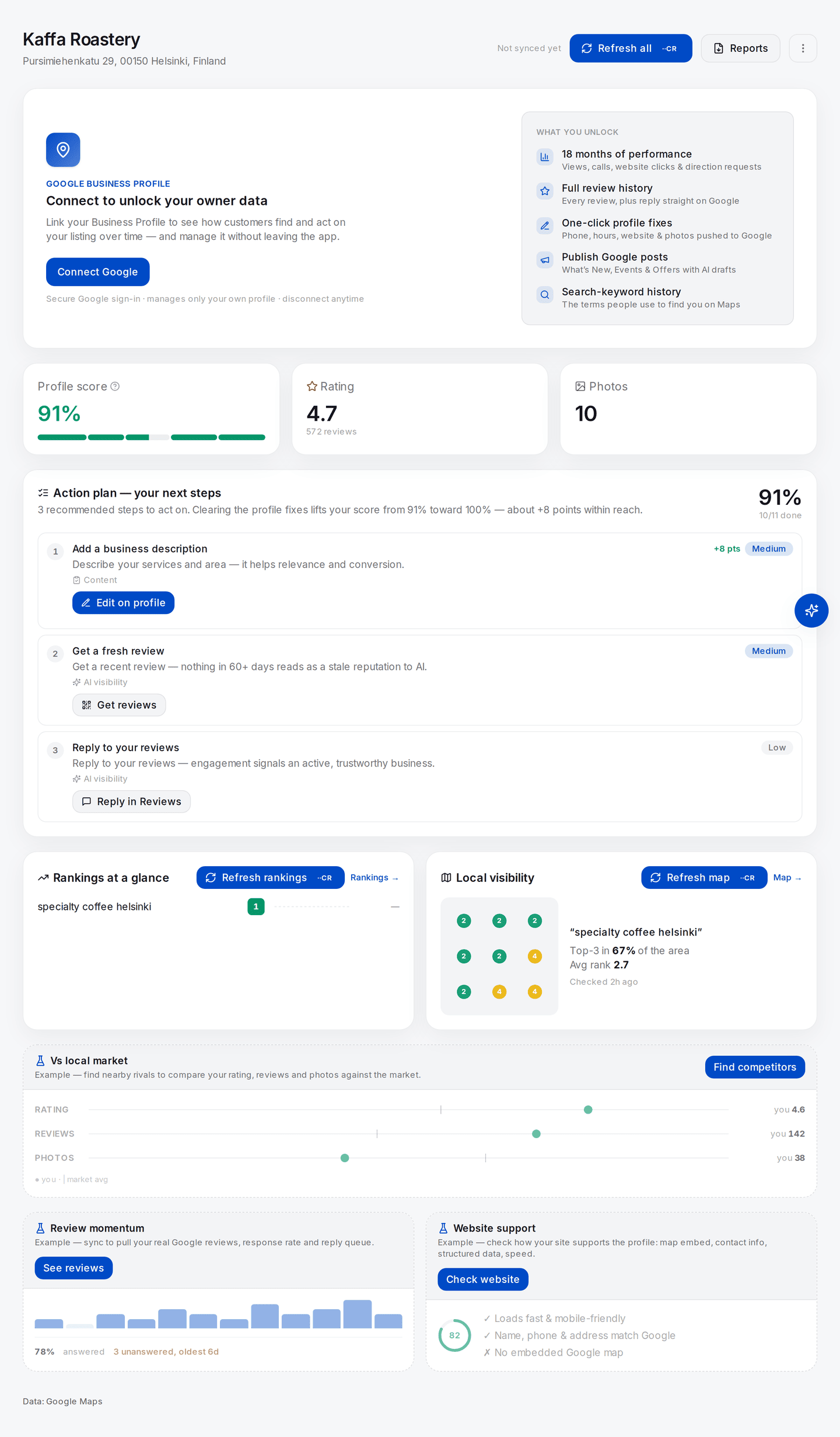Click the Connect Google button
840x1437 pixels.
(97, 272)
